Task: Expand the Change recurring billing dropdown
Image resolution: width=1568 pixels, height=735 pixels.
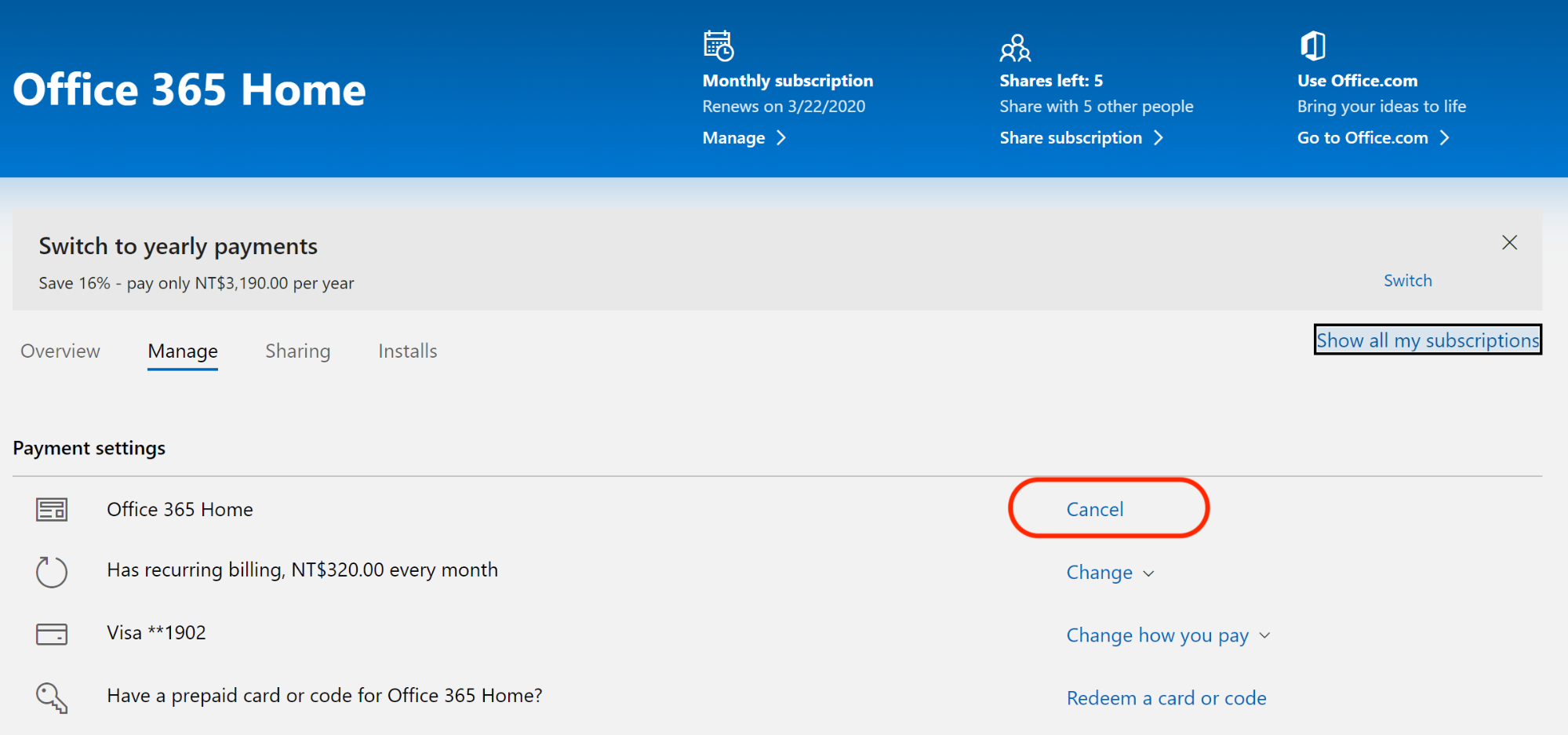Action: [1109, 573]
